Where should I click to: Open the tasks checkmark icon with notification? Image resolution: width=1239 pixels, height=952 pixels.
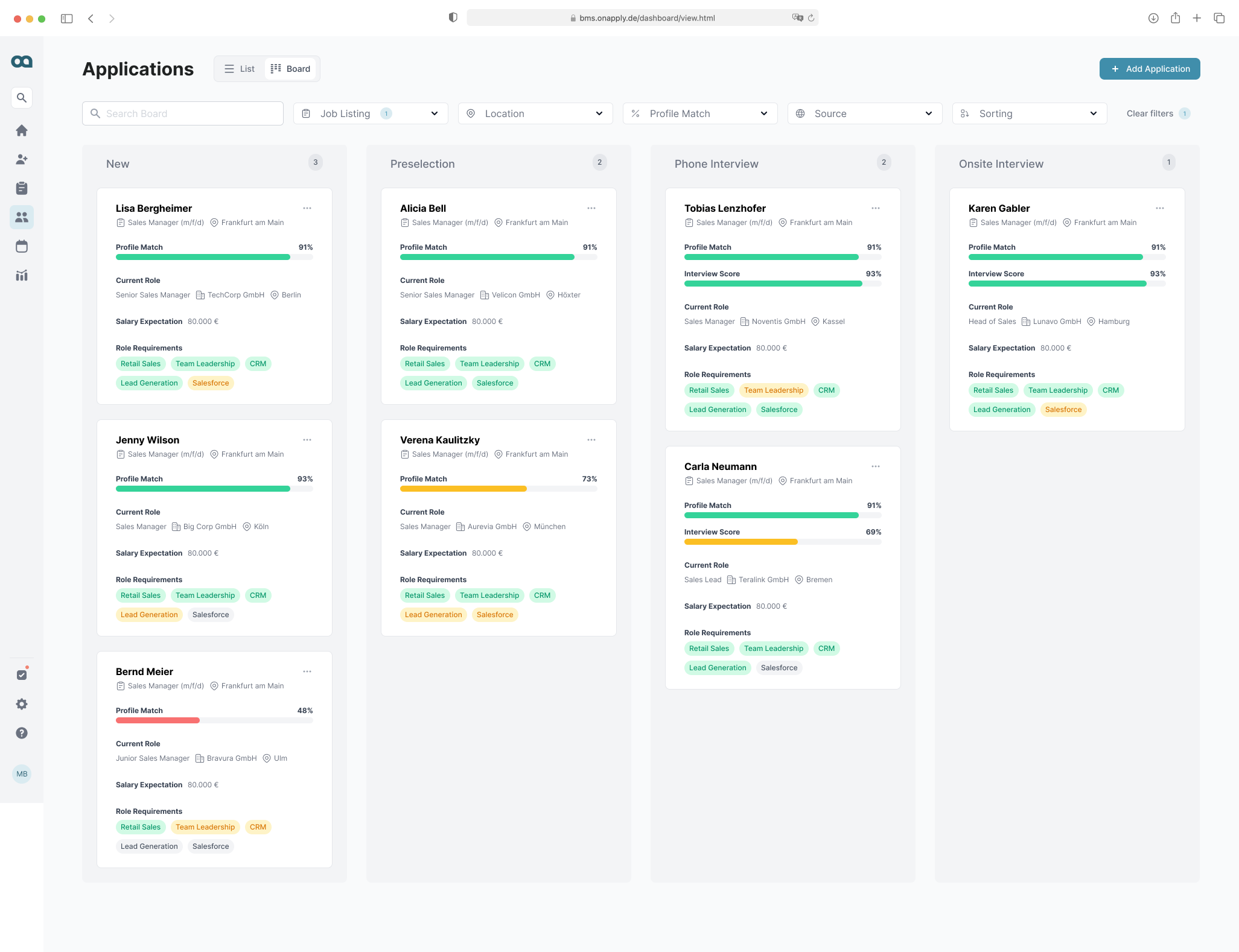click(22, 674)
